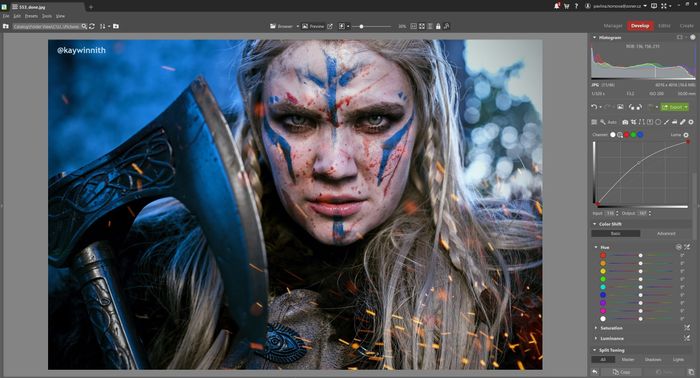The height and width of the screenshot is (378, 700).
Task: Click the back arrow at panel bottom
Action: tap(595, 372)
